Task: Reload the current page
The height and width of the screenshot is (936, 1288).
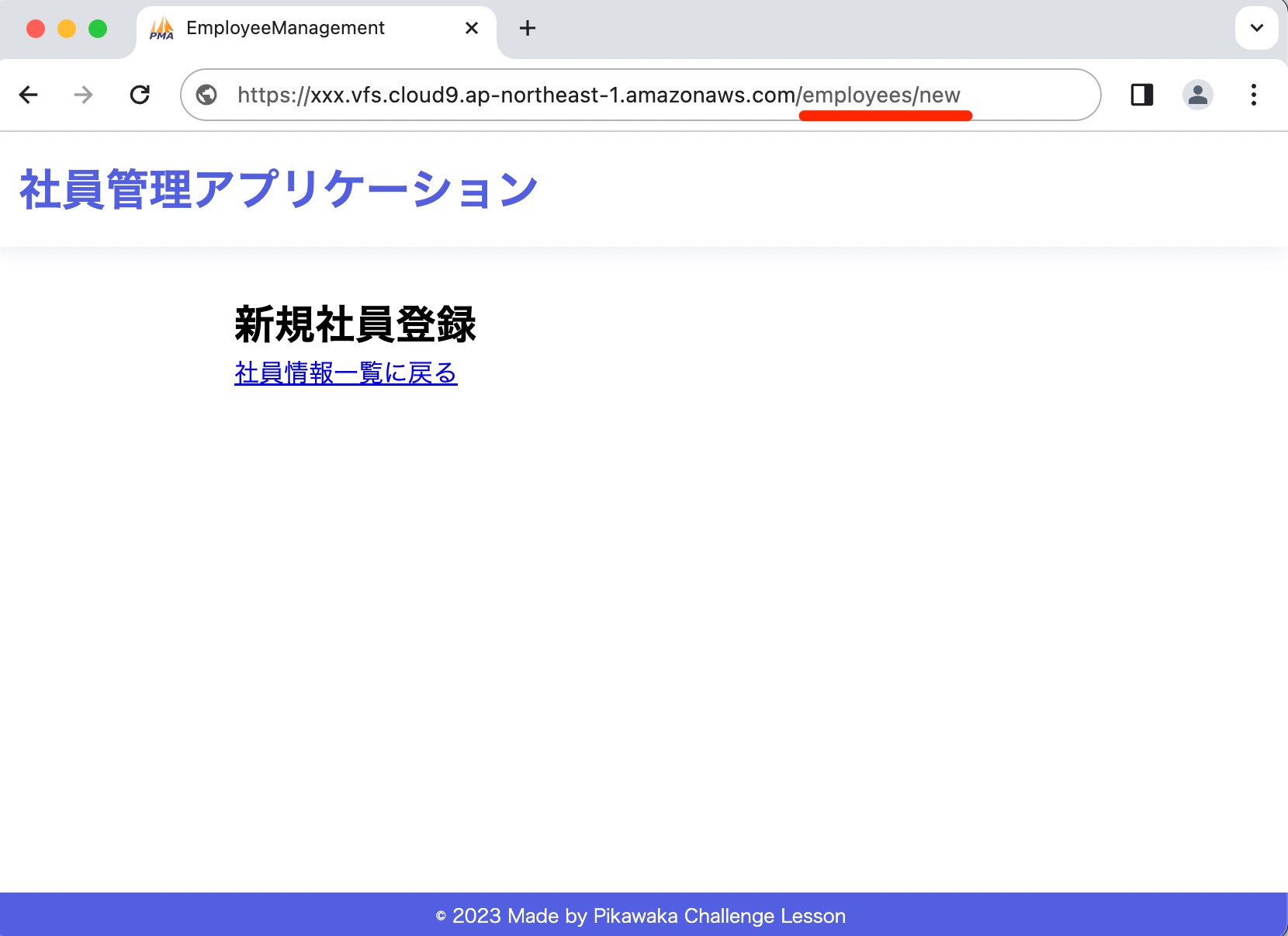Action: click(140, 95)
